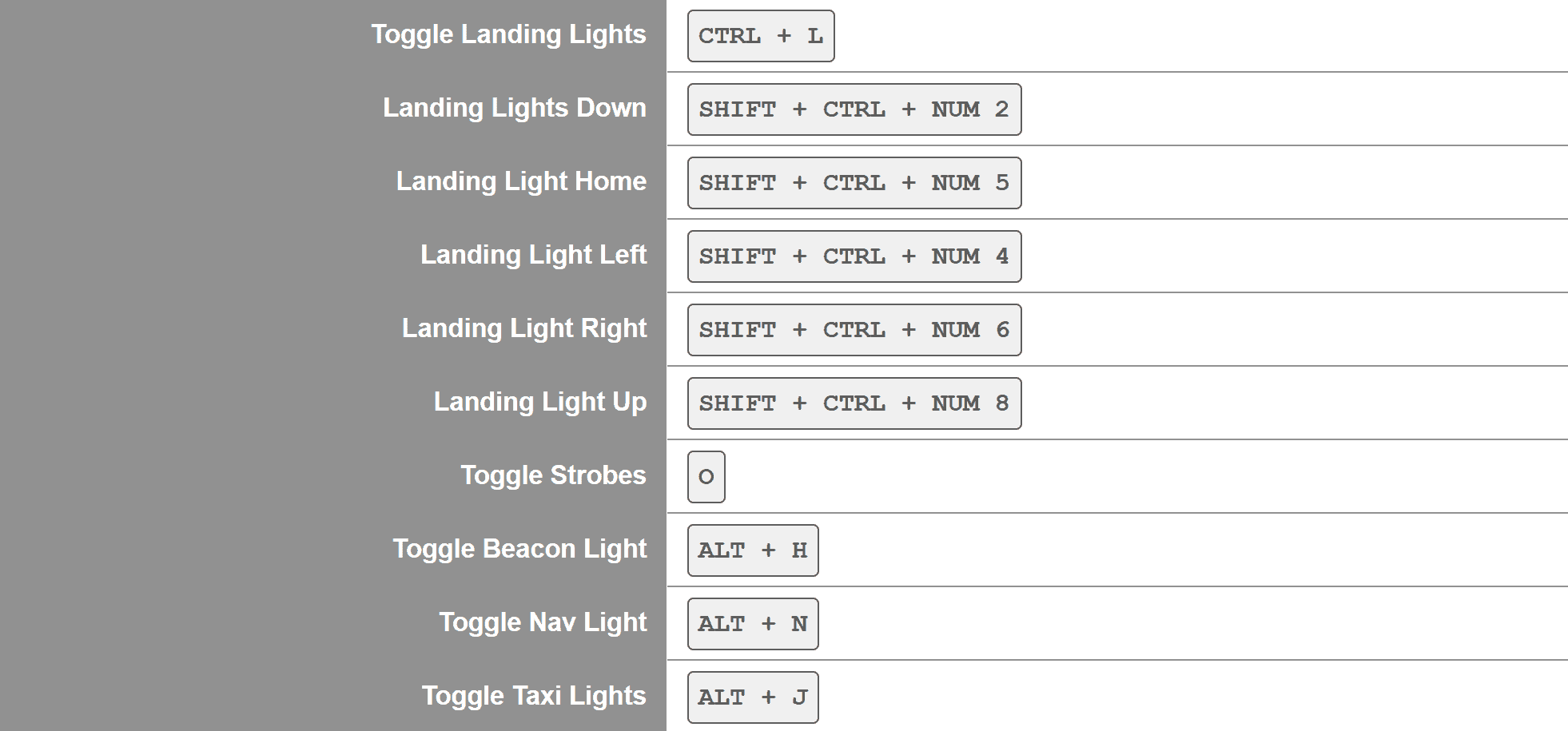This screenshot has width=1568, height=731.
Task: Select the Landing Light Right label
Action: click(523, 328)
